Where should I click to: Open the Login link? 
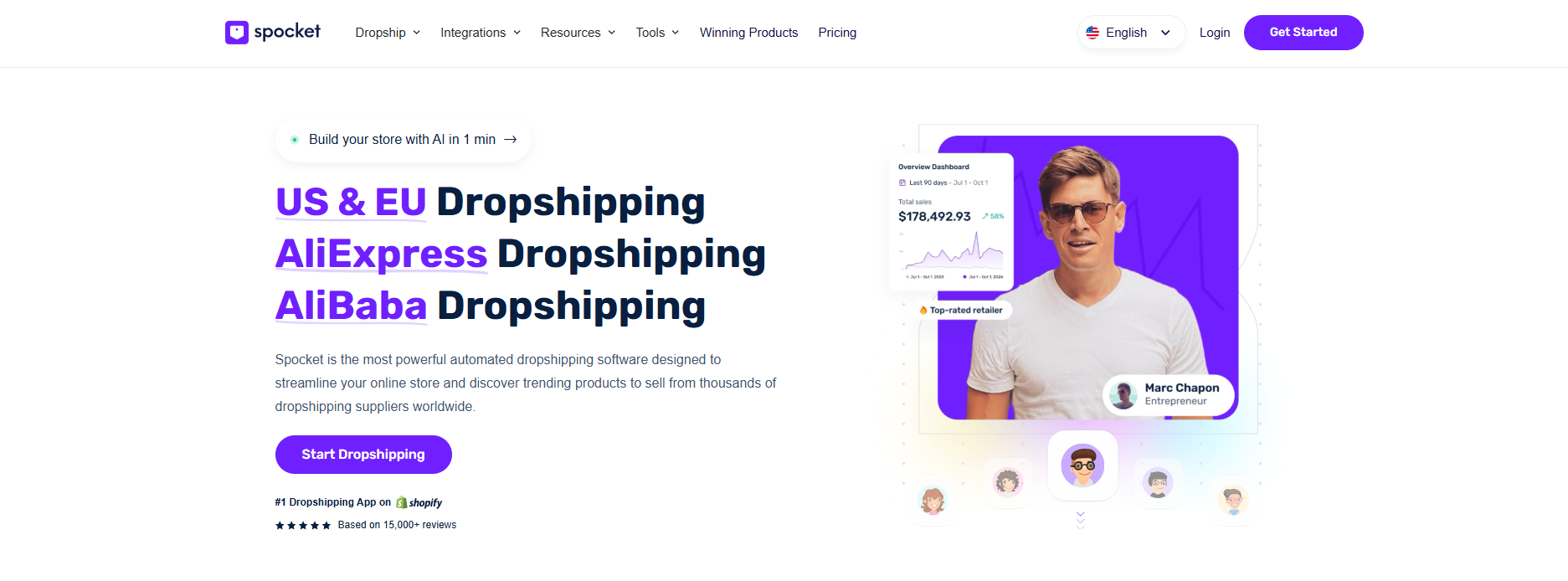tap(1215, 33)
